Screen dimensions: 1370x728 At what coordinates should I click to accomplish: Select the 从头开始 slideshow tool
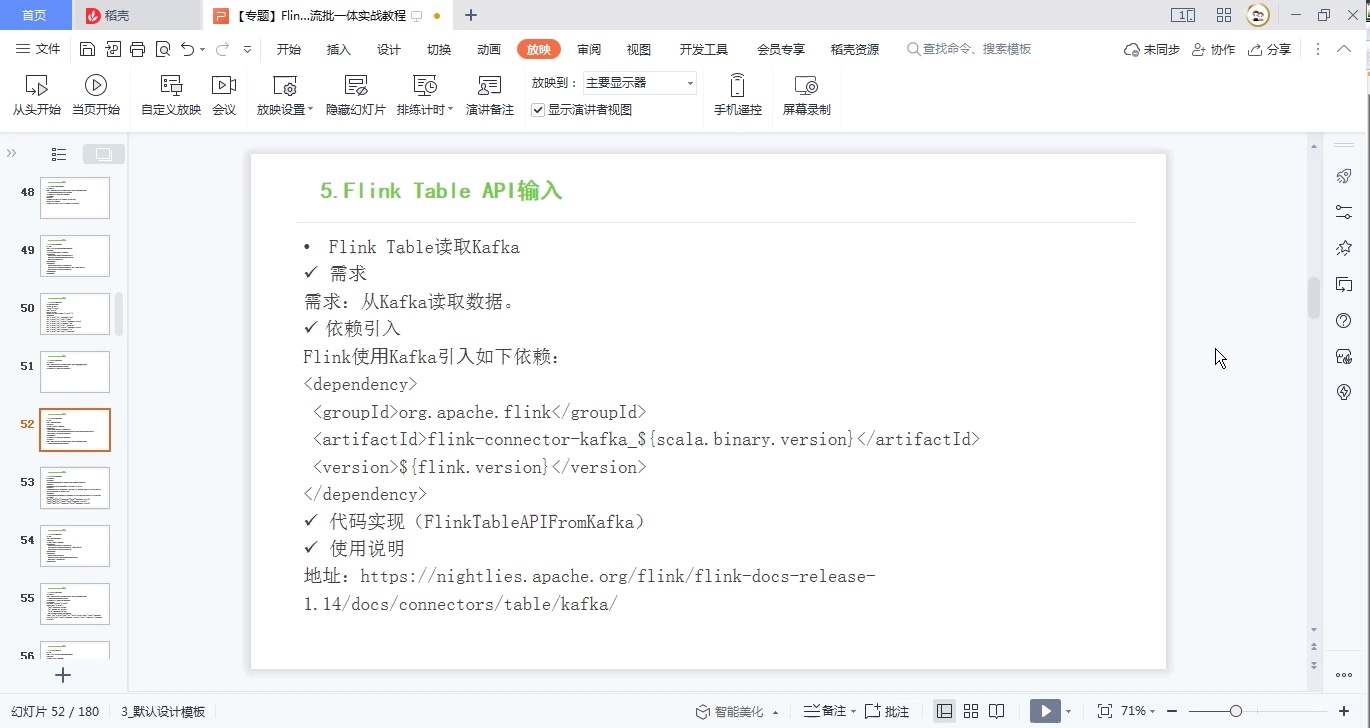click(36, 95)
